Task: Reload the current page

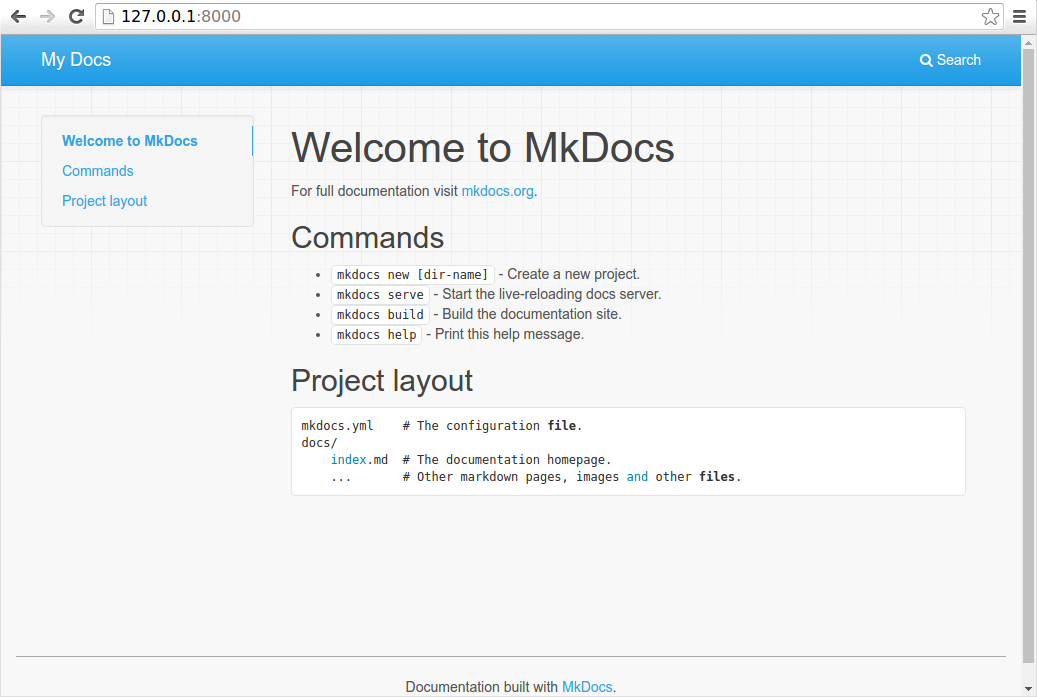Action: [x=76, y=16]
